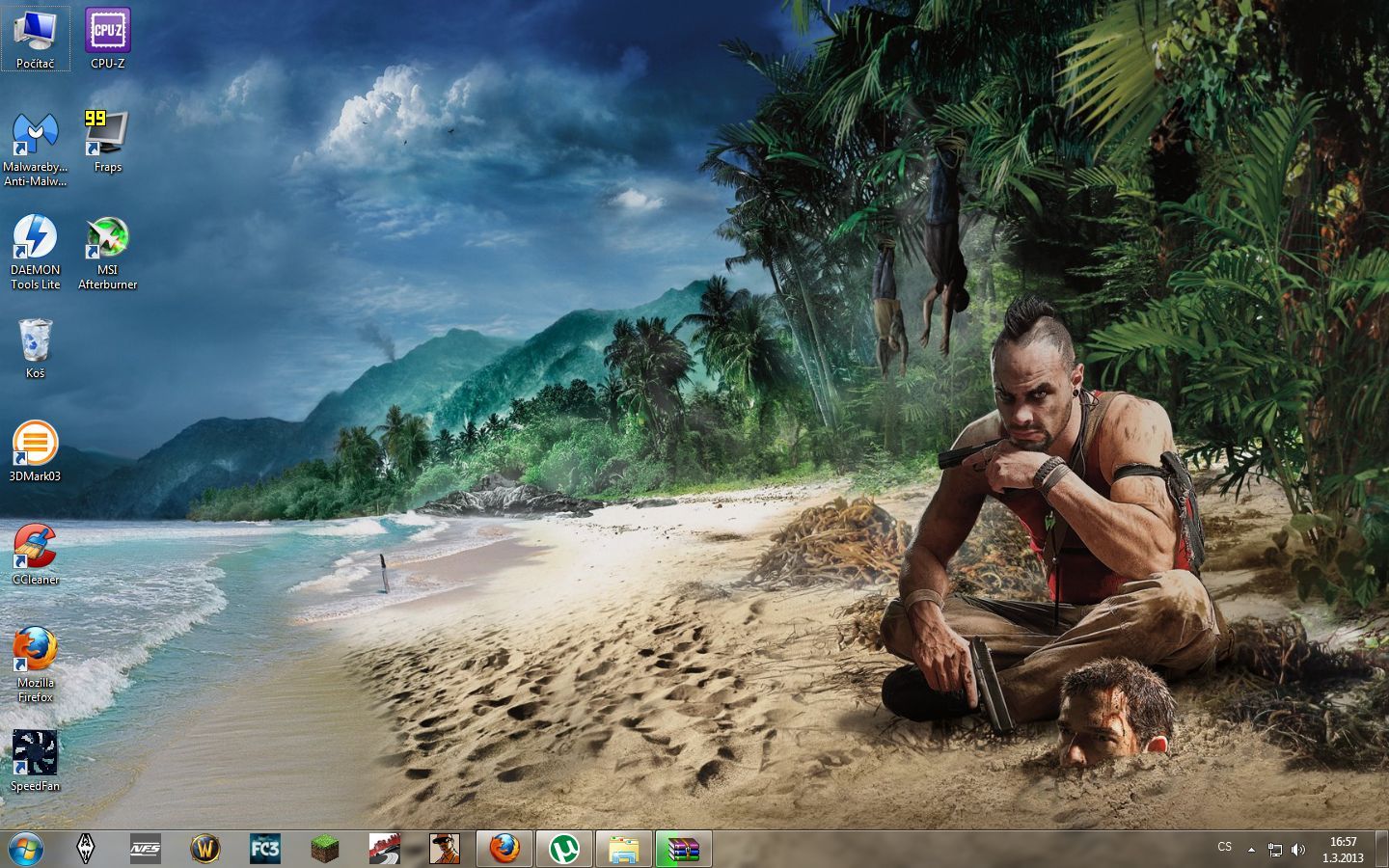Change the CS input language indicator
This screenshot has width=1389, height=868.
click(x=1225, y=847)
